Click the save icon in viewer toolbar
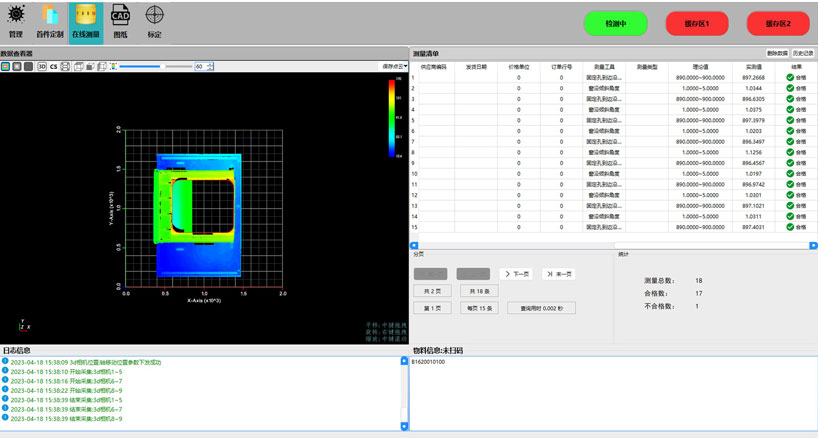Viewport: 818px width, 438px height. [x=65, y=66]
